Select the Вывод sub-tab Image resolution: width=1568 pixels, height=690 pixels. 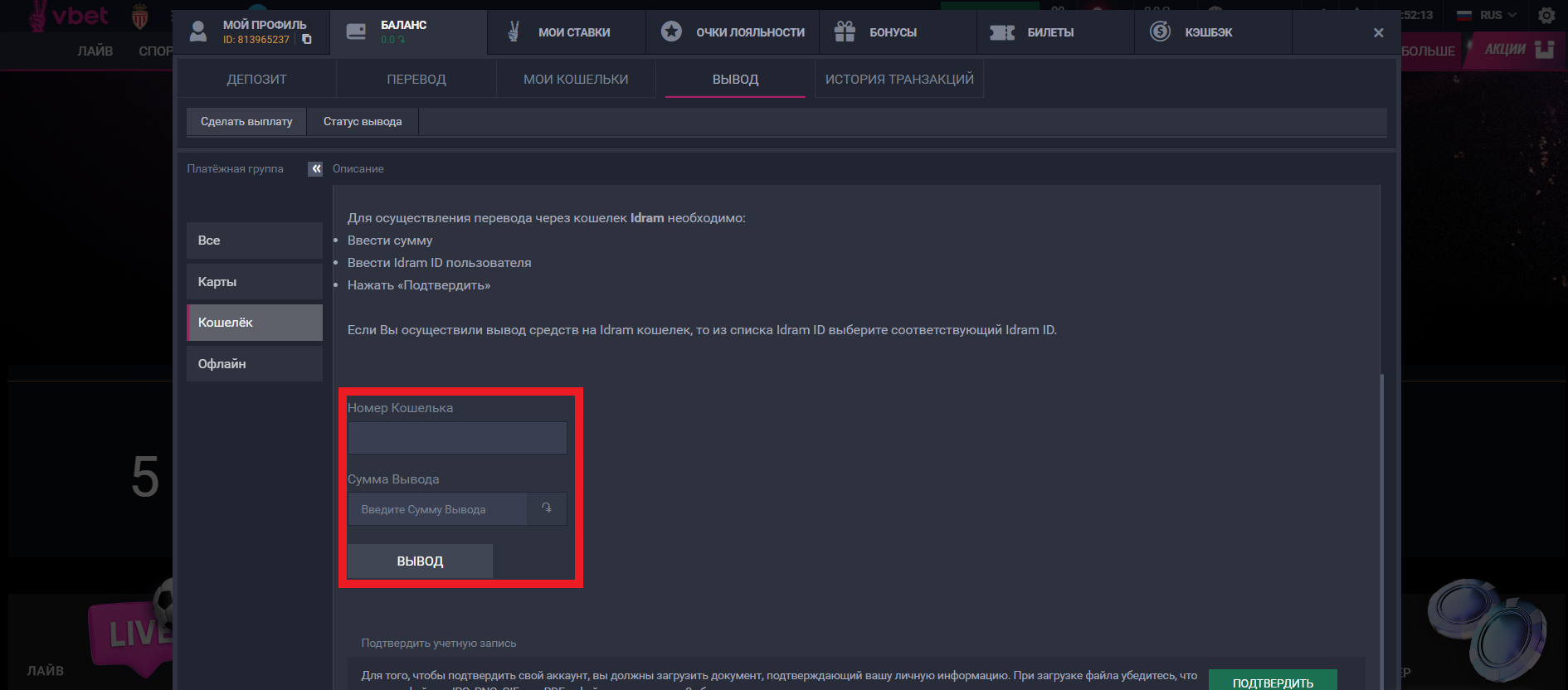coord(735,80)
